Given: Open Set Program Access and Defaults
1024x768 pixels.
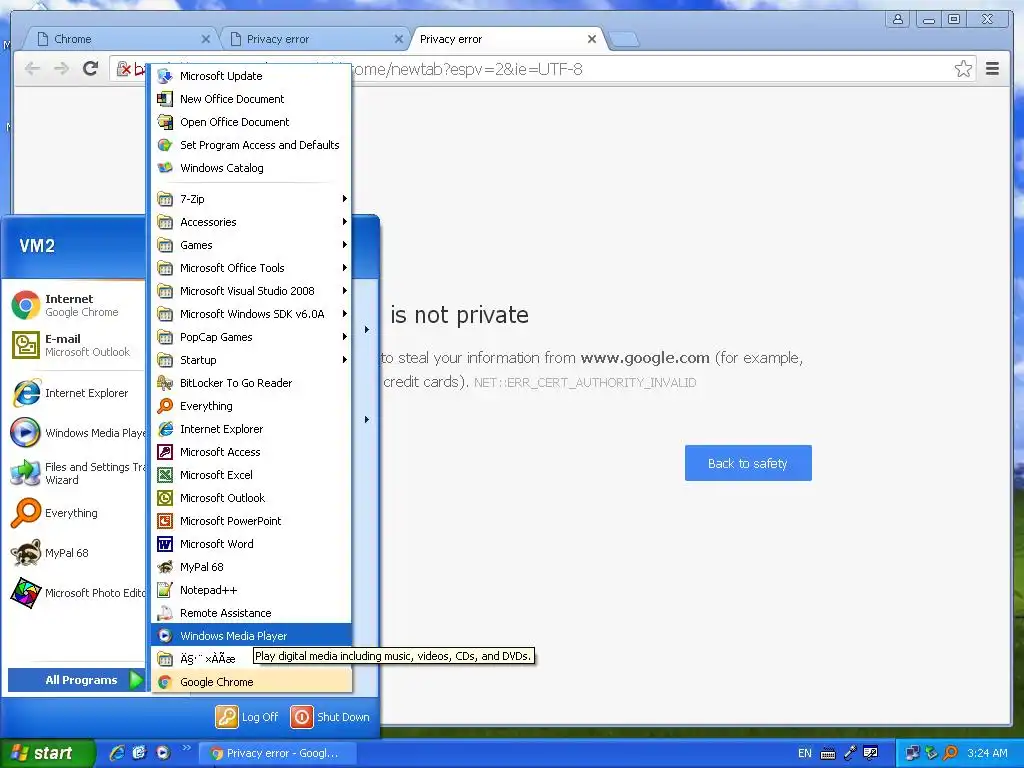Looking at the screenshot, I should [x=251, y=144].
